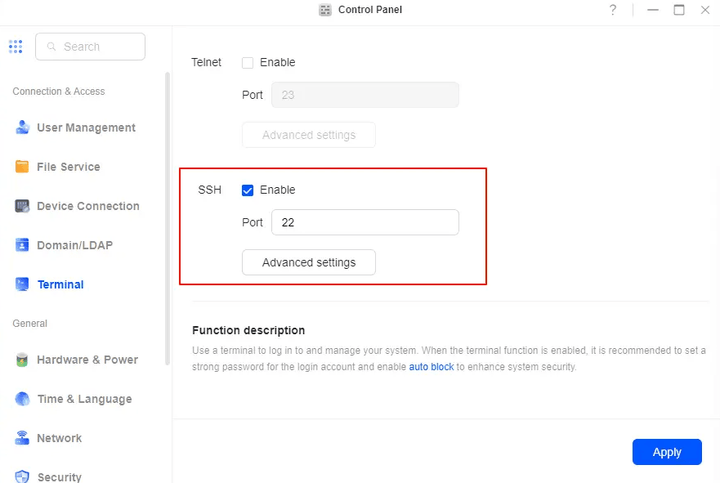Click the Device Connection icon
This screenshot has width=720, height=483.
(x=22, y=206)
